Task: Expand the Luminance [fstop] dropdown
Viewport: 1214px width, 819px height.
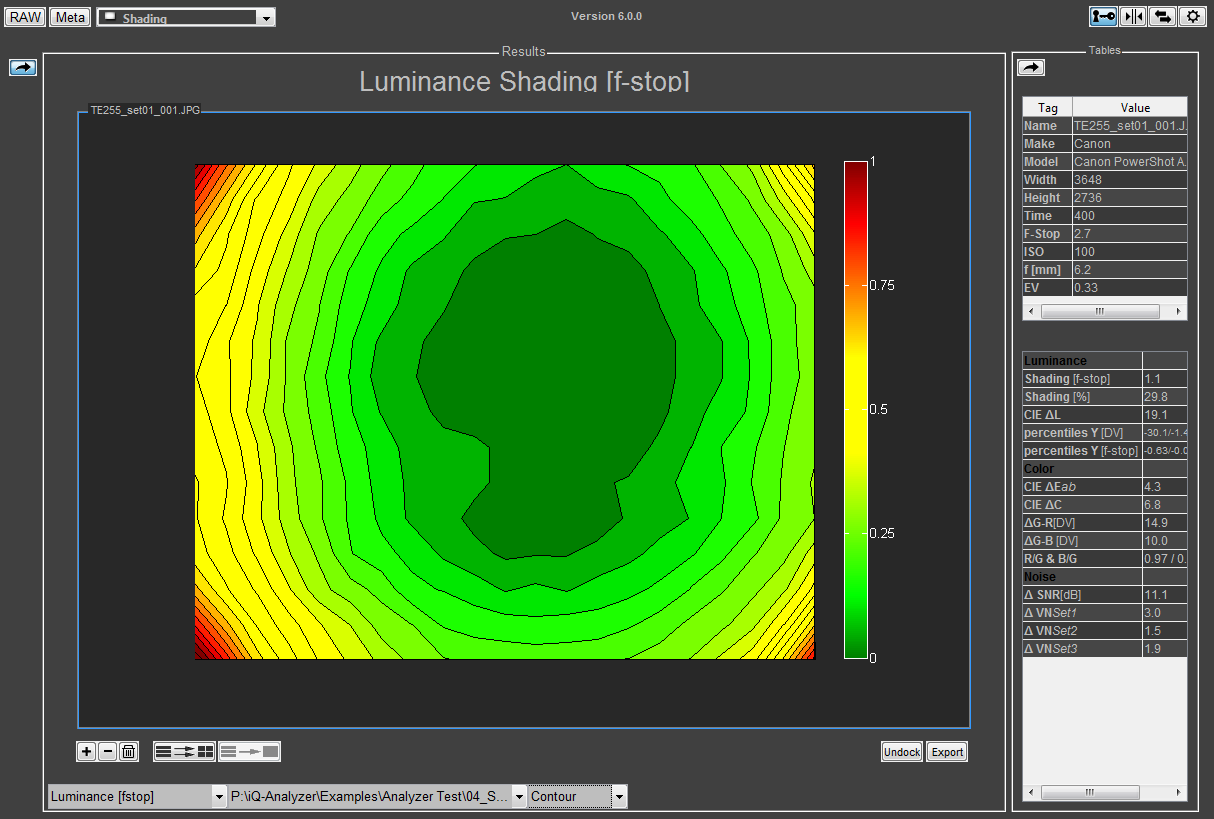Action: [219, 797]
